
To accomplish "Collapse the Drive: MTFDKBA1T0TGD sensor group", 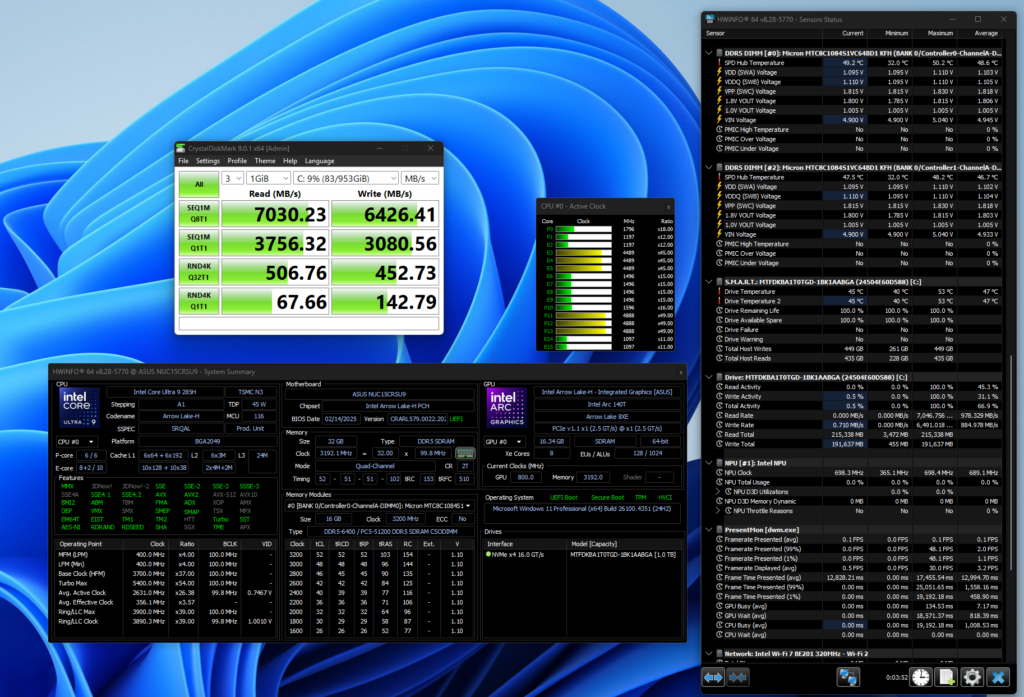I will pos(709,377).
